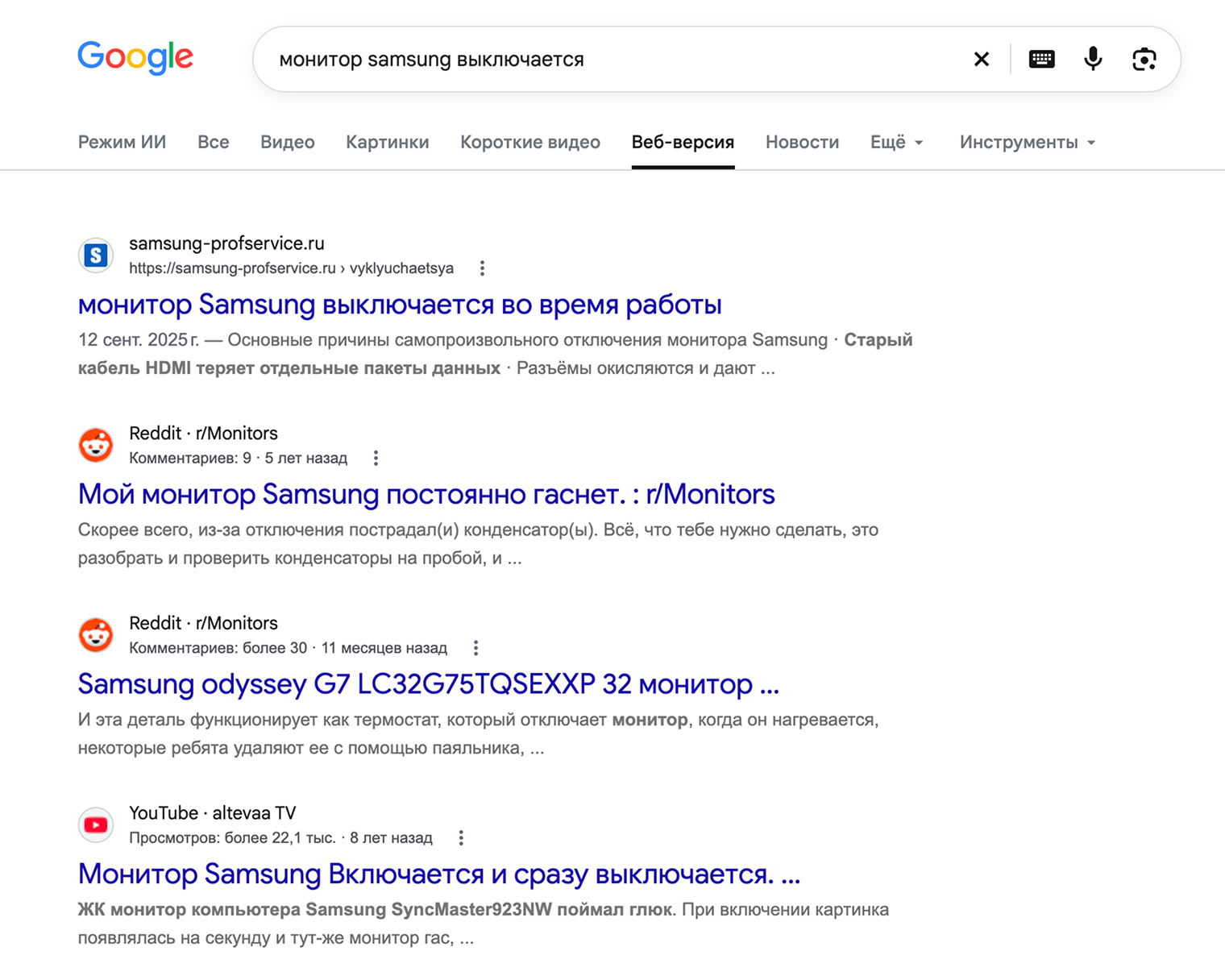Image resolution: width=1225 pixels, height=980 pixels.
Task: Open the Новости tab
Action: (x=802, y=143)
